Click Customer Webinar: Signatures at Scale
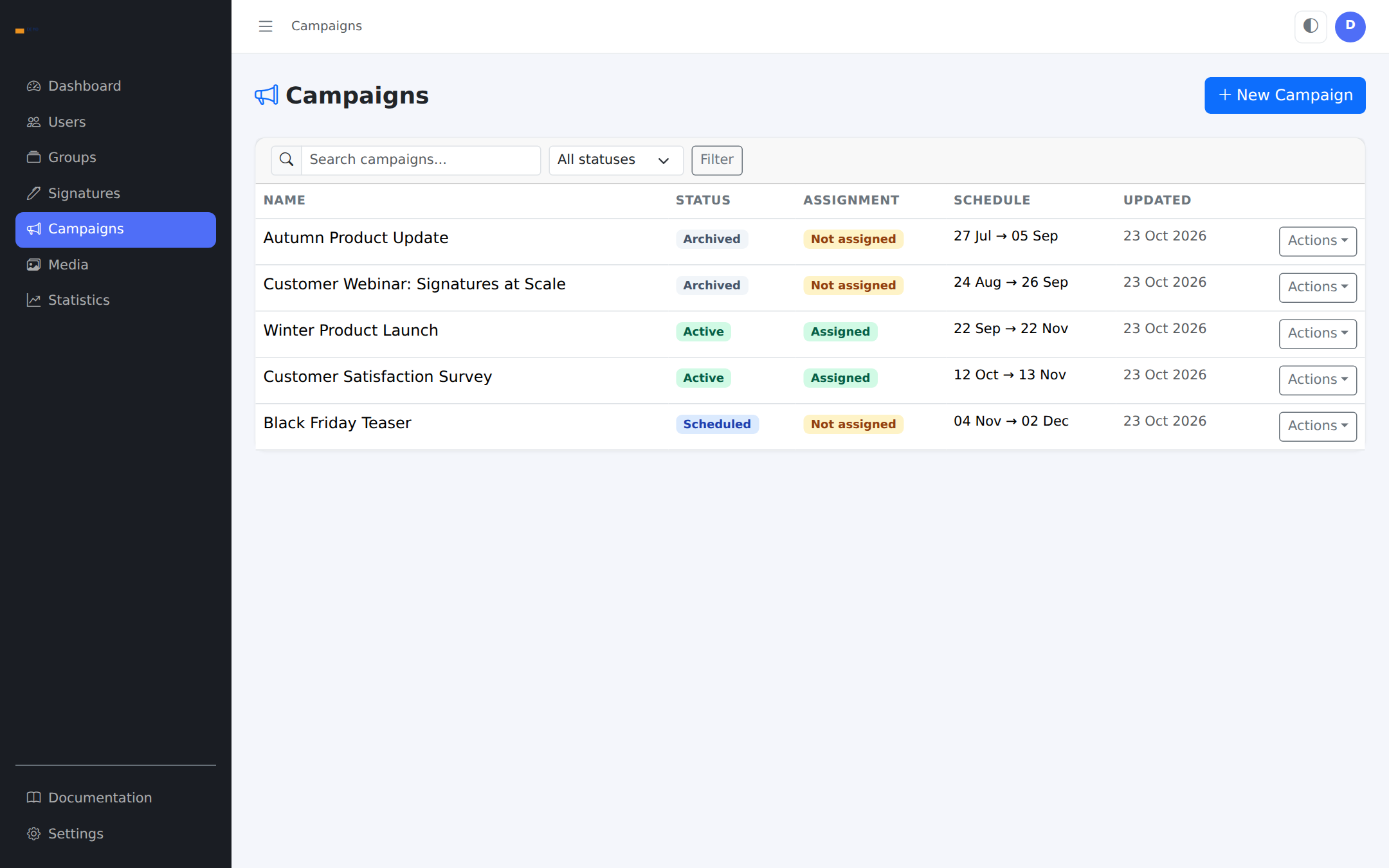This screenshot has height=868, width=1389. point(414,285)
